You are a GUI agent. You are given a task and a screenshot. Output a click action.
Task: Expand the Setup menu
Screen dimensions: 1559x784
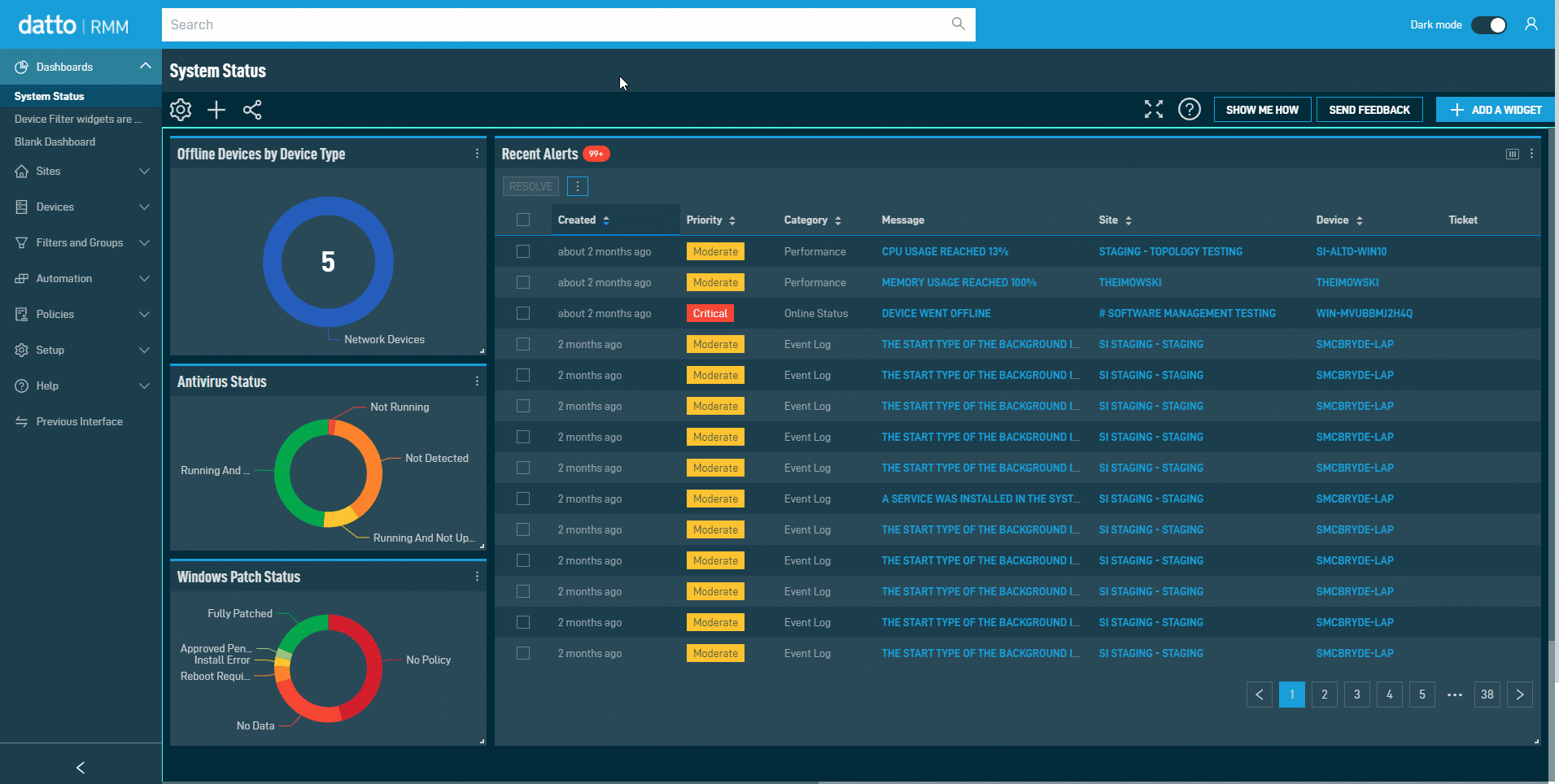point(81,350)
